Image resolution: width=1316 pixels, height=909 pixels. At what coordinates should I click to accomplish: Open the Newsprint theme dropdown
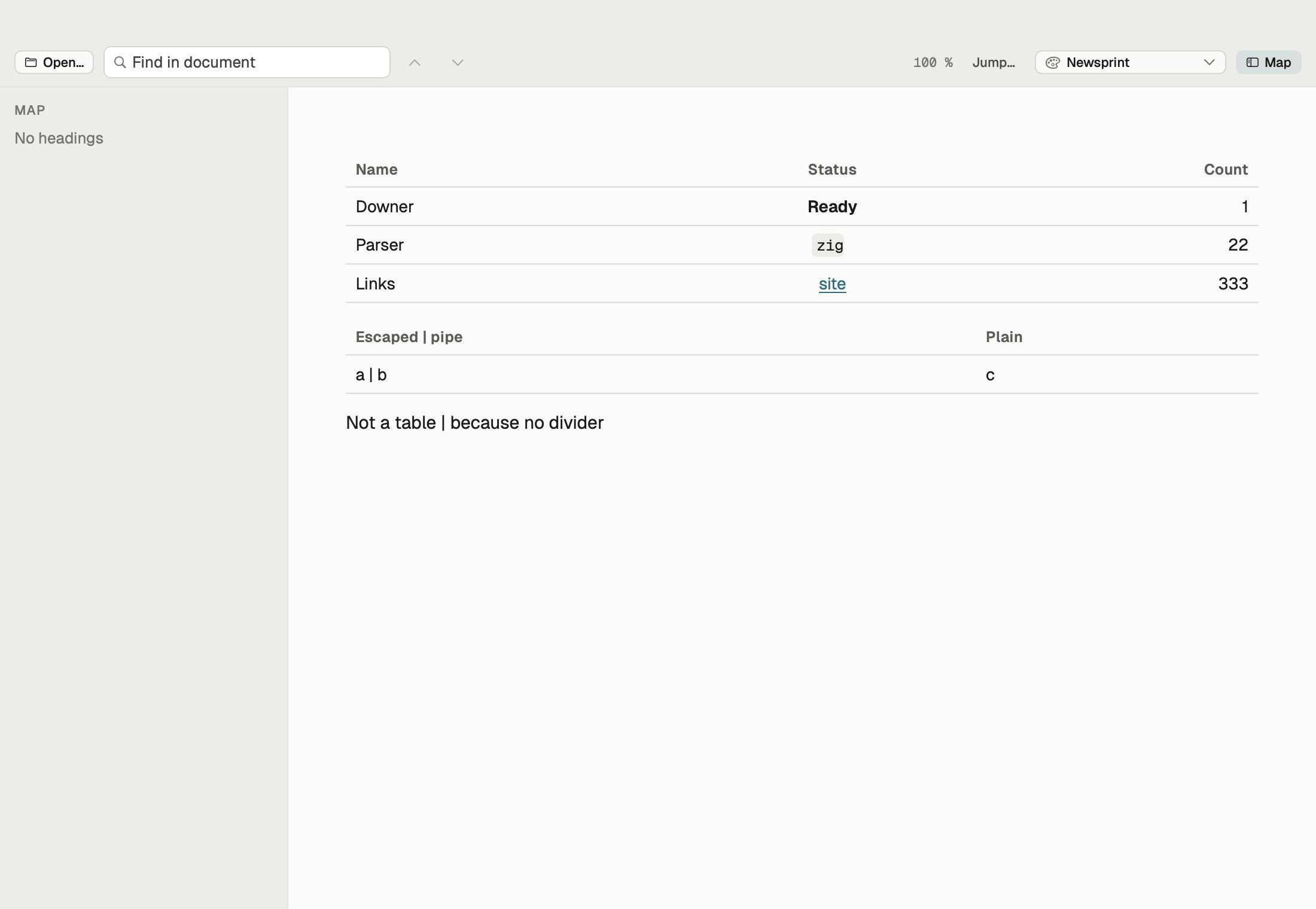tap(1130, 62)
